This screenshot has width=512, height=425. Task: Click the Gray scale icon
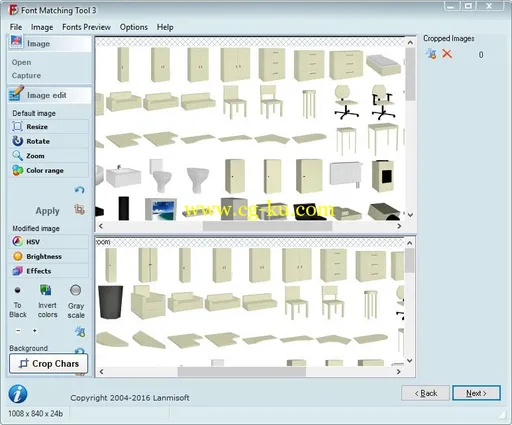coord(76,290)
